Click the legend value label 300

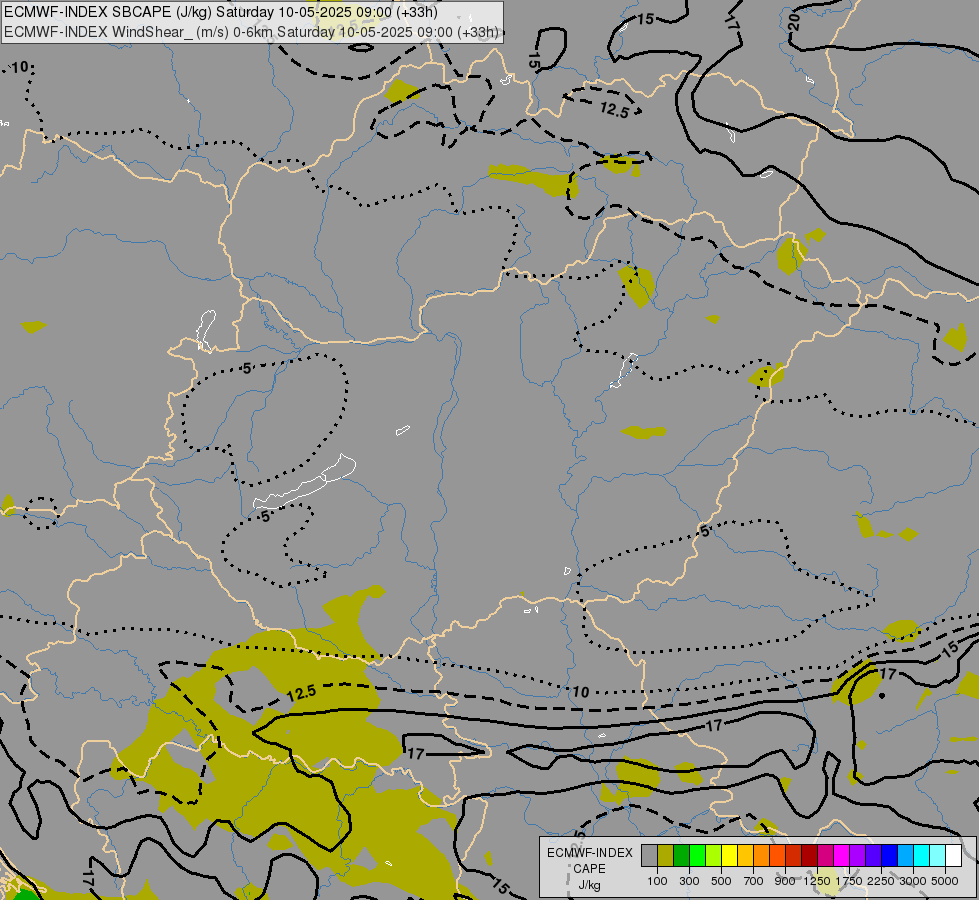pos(689,881)
